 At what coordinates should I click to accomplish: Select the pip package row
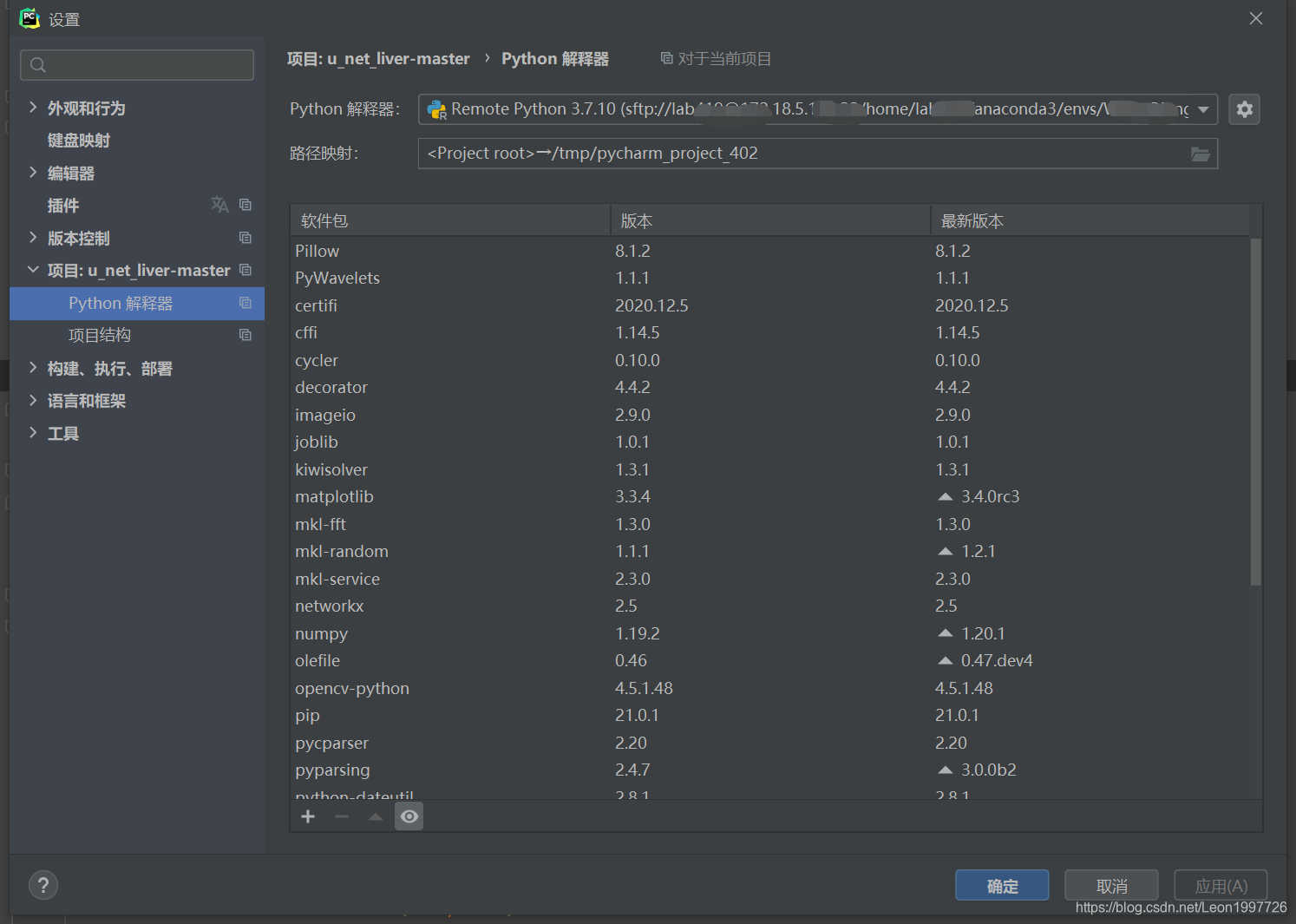pyautogui.click(x=770, y=715)
